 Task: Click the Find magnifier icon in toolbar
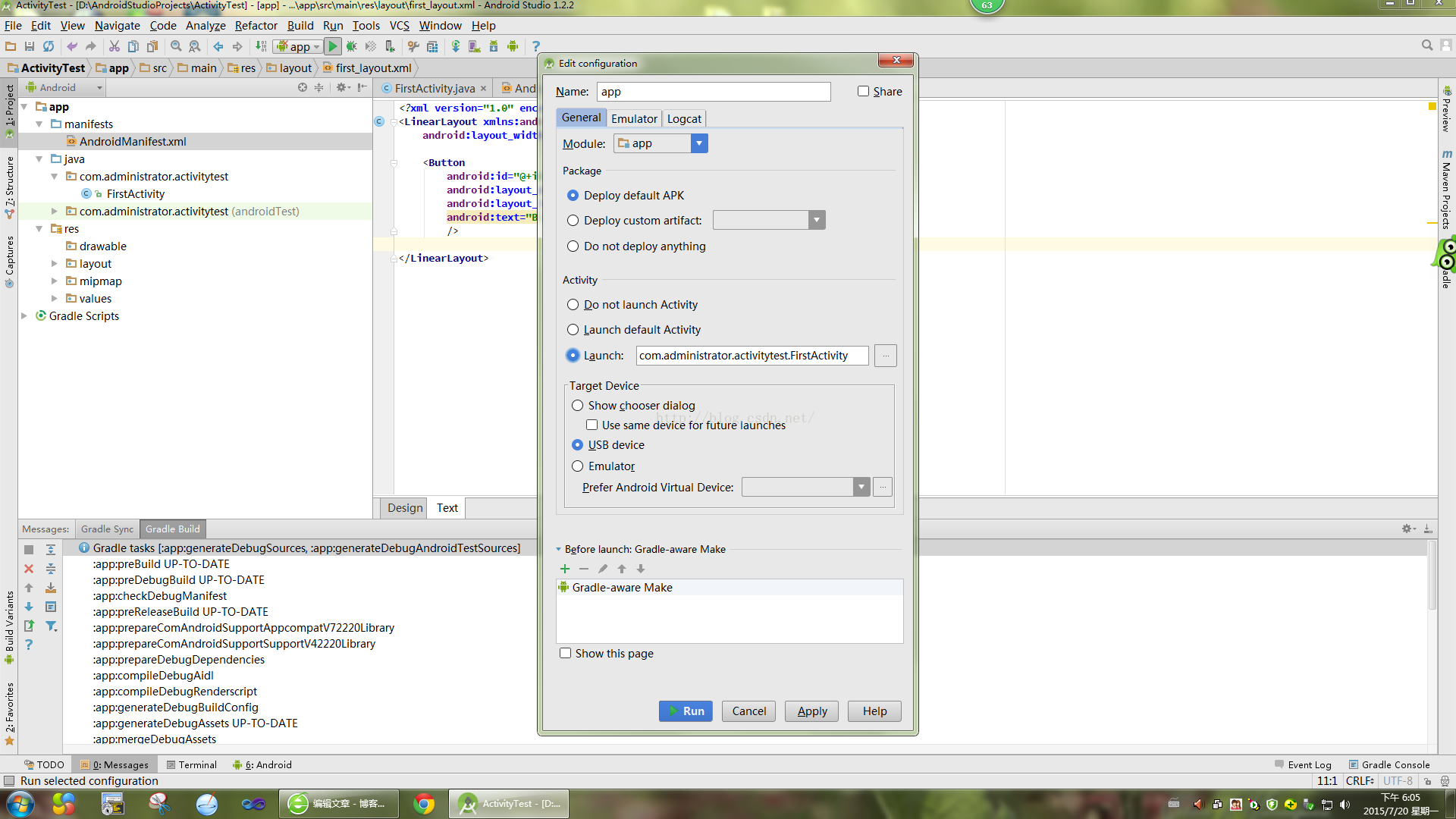coord(176,46)
